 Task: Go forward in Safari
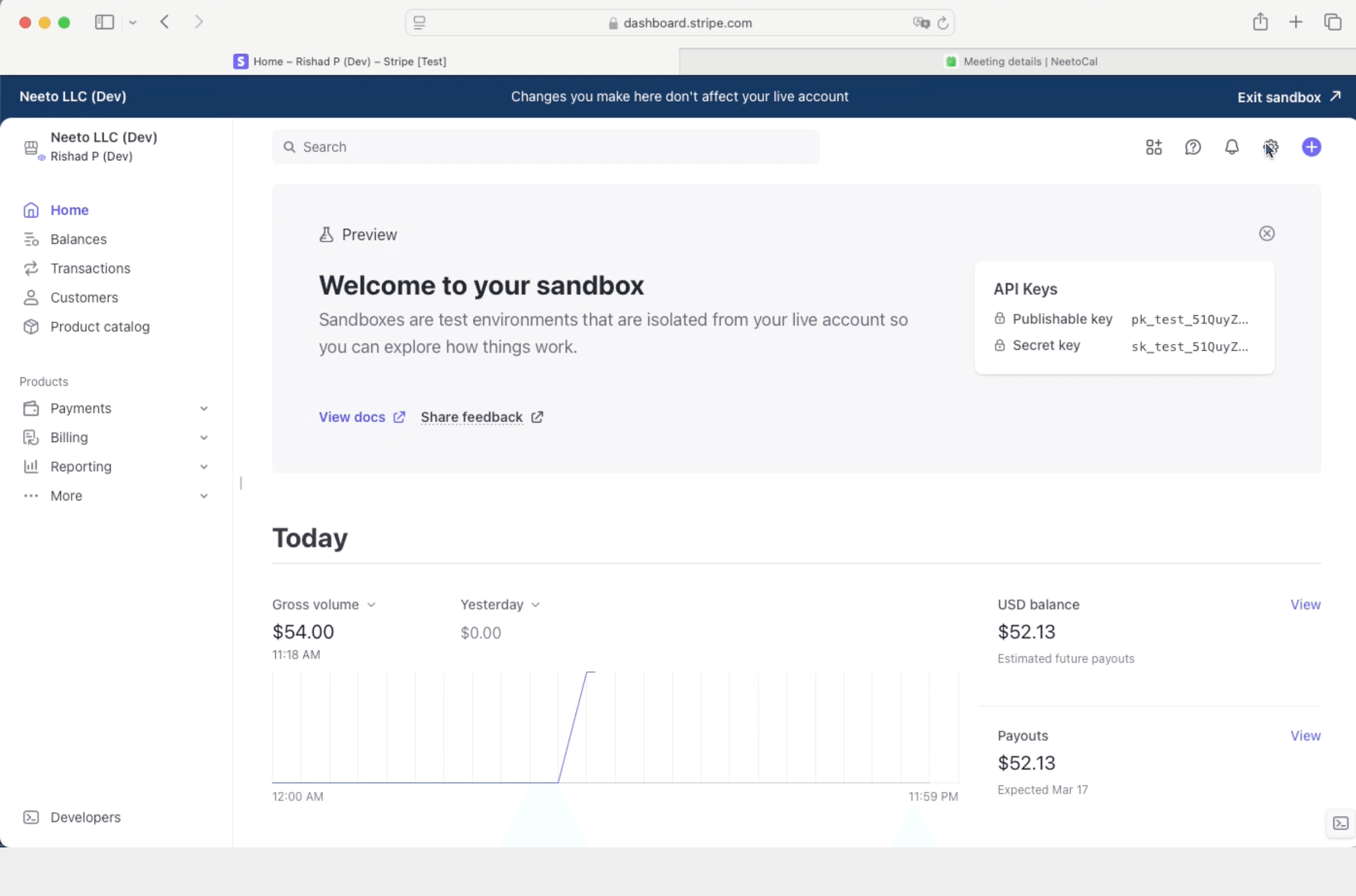[x=198, y=22]
